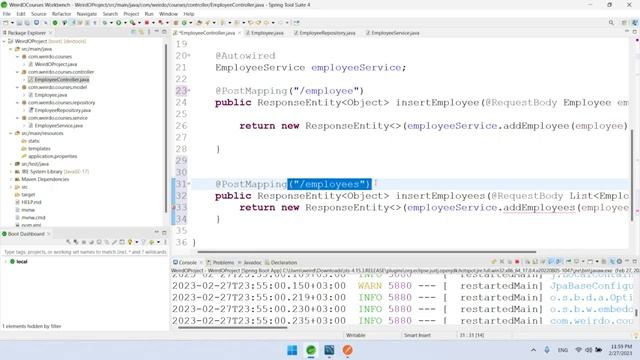This screenshot has height=360, width=640.
Task: Close the EmployeeController.java tab
Action: pos(239,33)
